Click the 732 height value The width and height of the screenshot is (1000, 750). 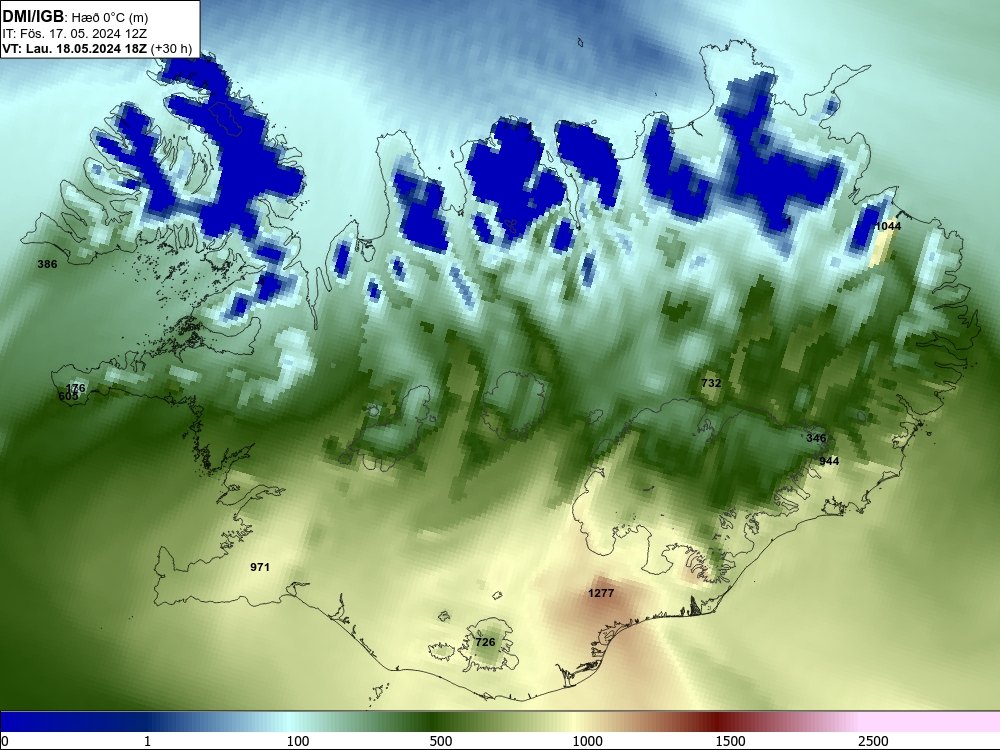711,383
